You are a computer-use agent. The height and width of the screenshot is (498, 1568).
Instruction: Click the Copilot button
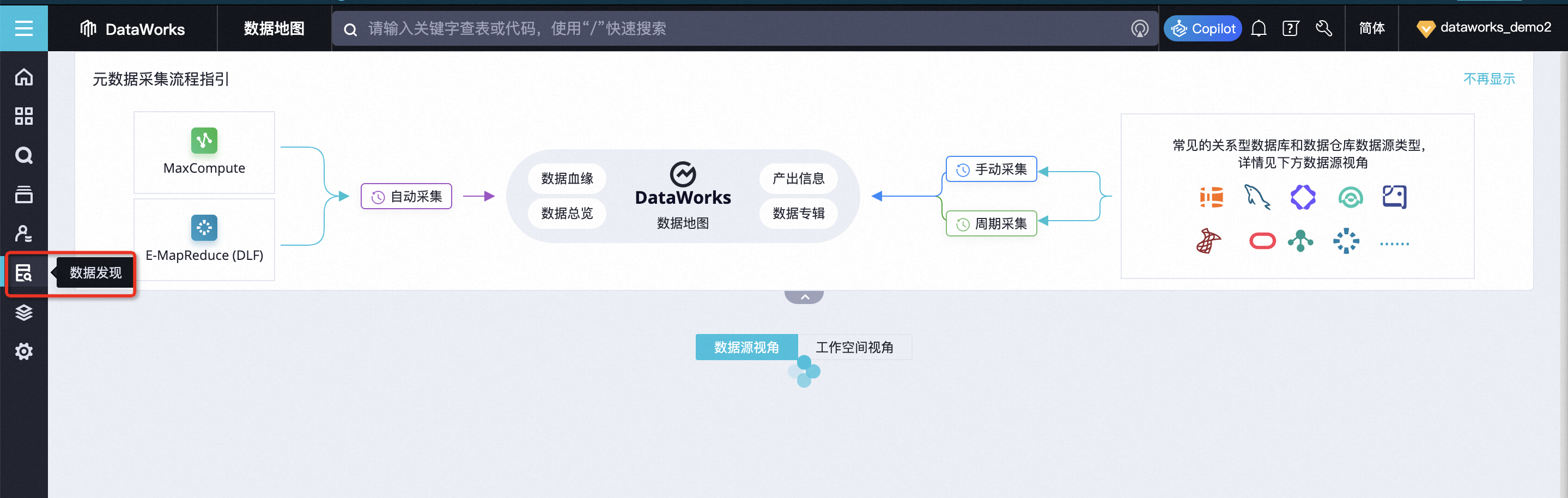click(1203, 29)
